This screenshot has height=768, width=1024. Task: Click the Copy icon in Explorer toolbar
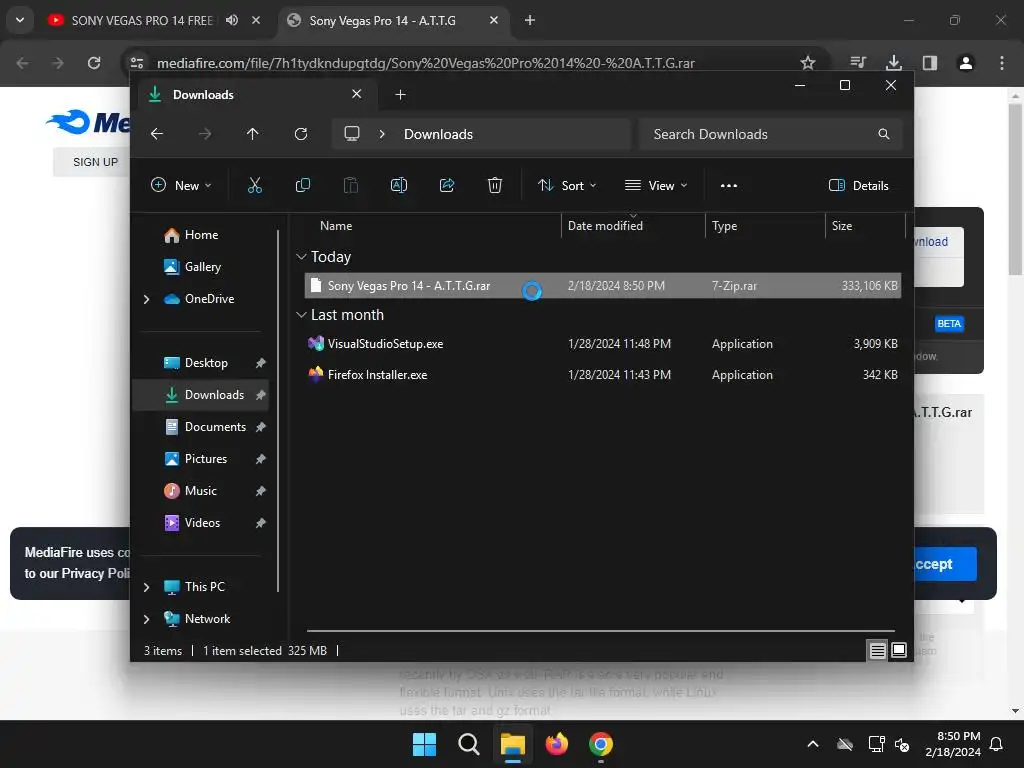pyautogui.click(x=302, y=185)
